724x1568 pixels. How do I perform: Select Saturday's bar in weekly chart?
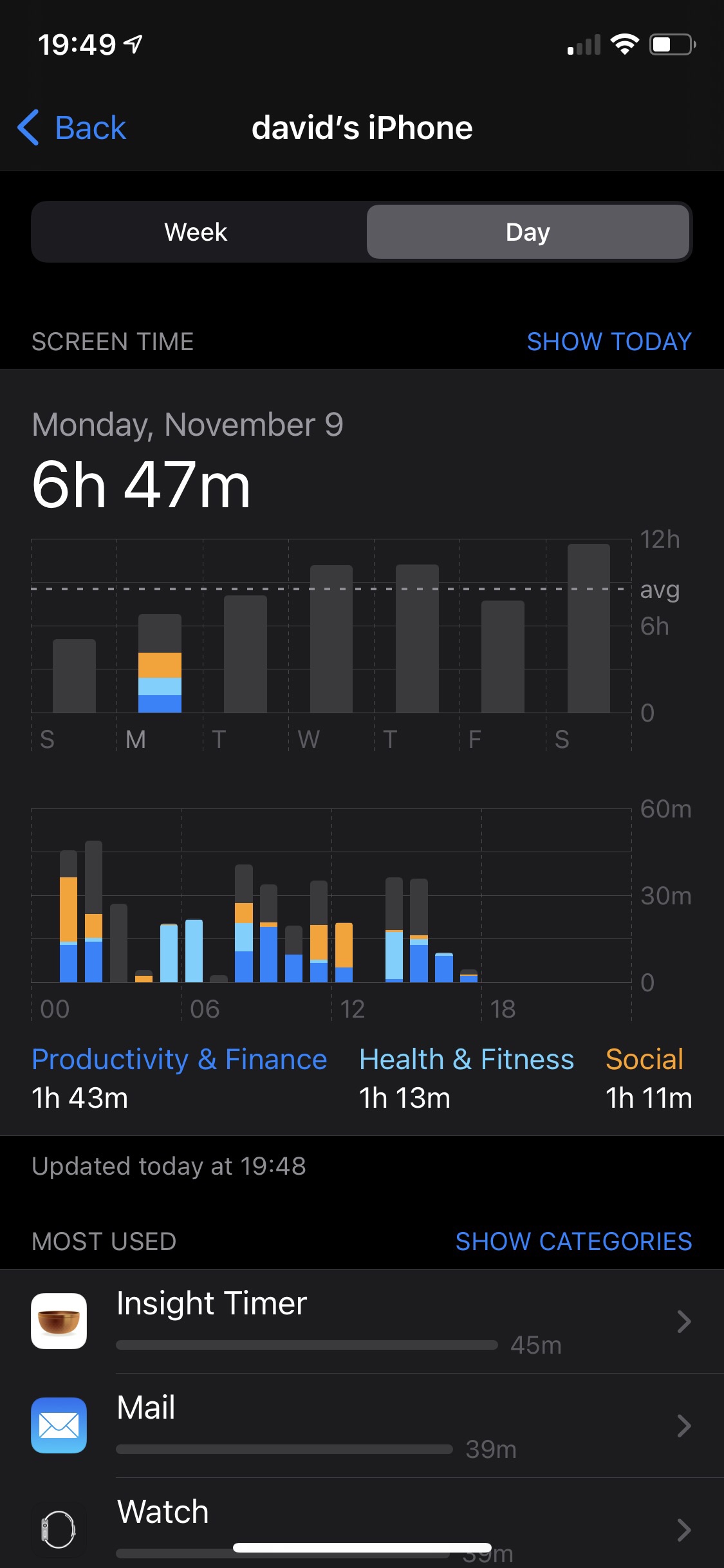click(x=588, y=628)
